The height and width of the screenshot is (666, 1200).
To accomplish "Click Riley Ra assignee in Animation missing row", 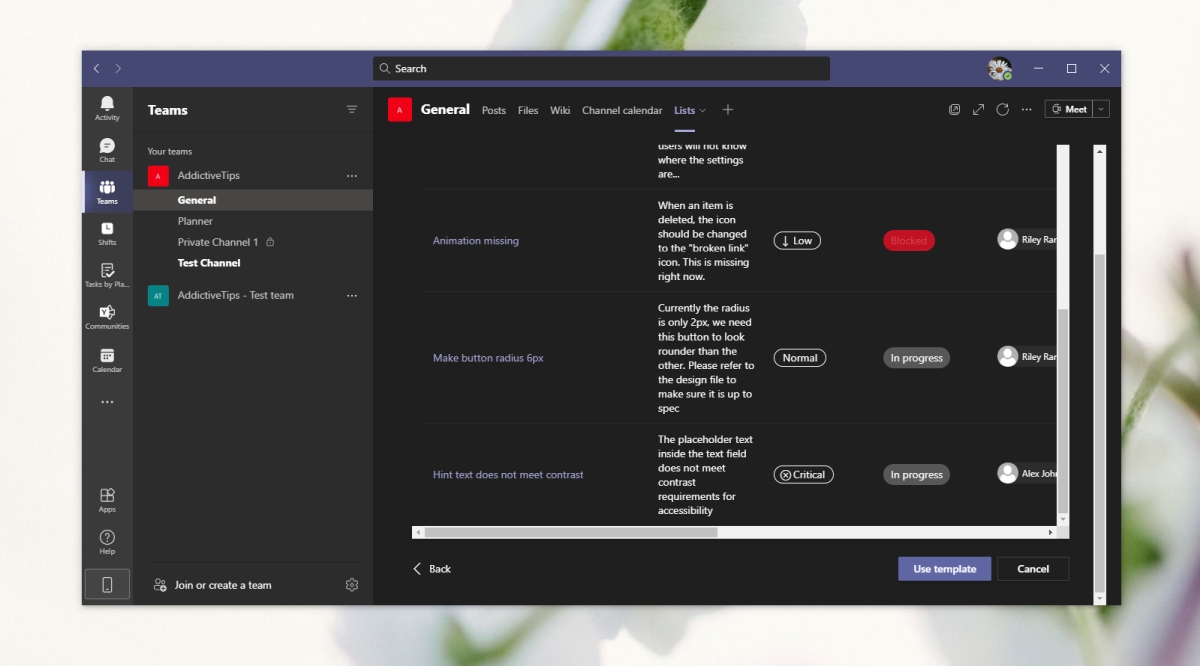I will click(x=1027, y=240).
